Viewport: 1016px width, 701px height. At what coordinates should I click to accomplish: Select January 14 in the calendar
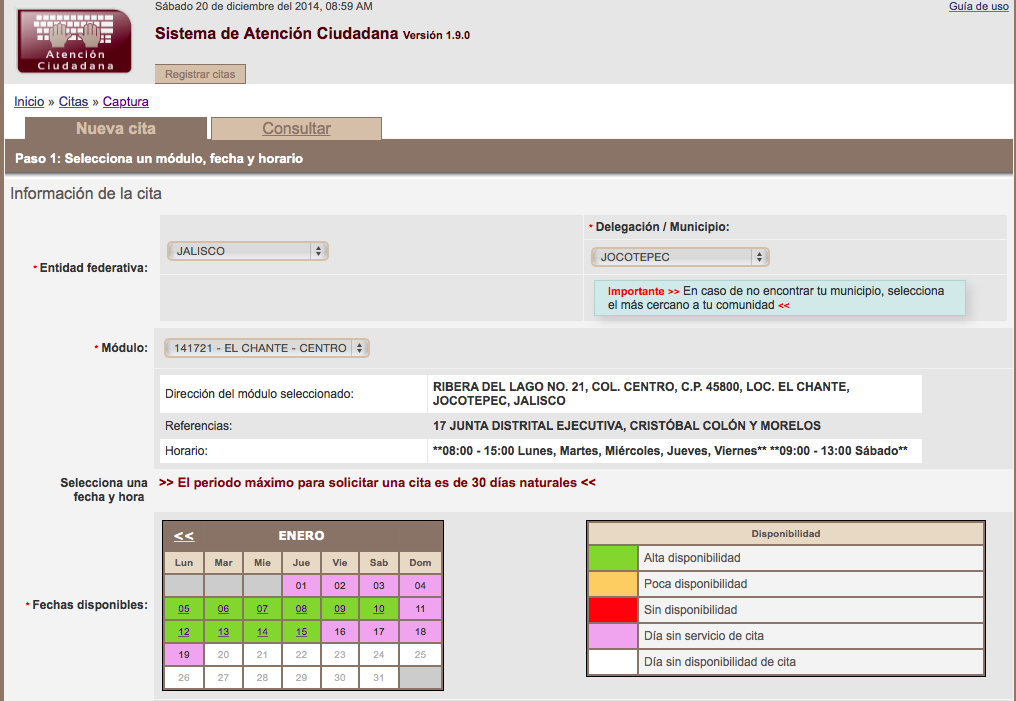click(262, 632)
